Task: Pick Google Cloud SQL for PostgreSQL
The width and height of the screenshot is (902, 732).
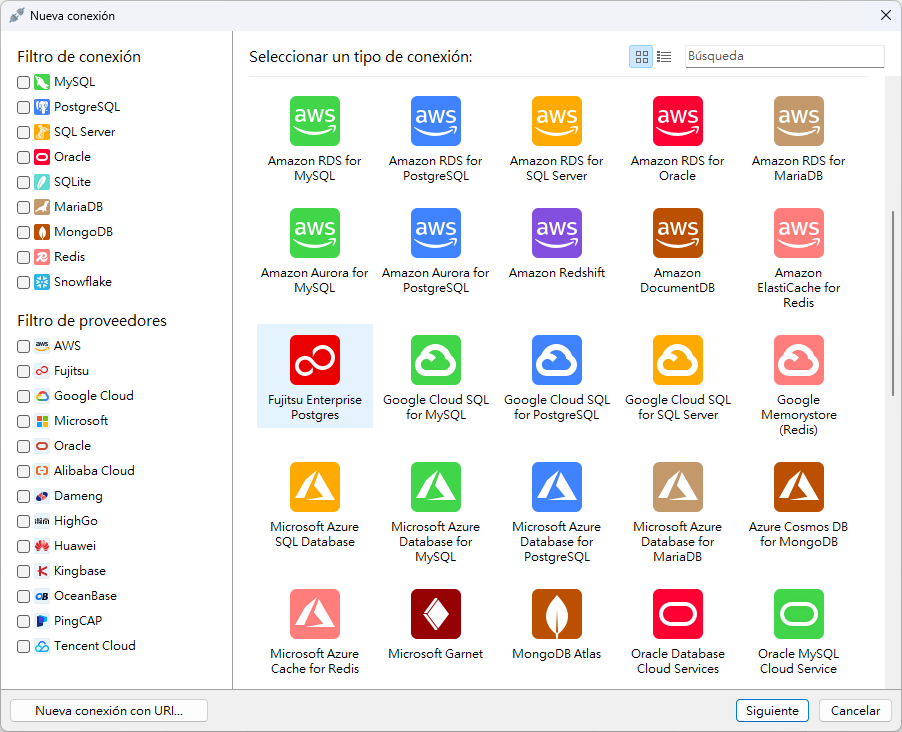Action: pos(556,361)
